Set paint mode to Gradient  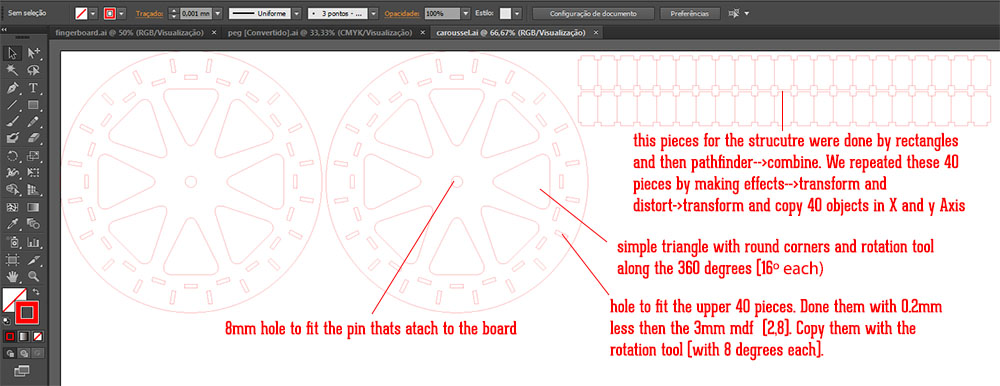click(24, 336)
